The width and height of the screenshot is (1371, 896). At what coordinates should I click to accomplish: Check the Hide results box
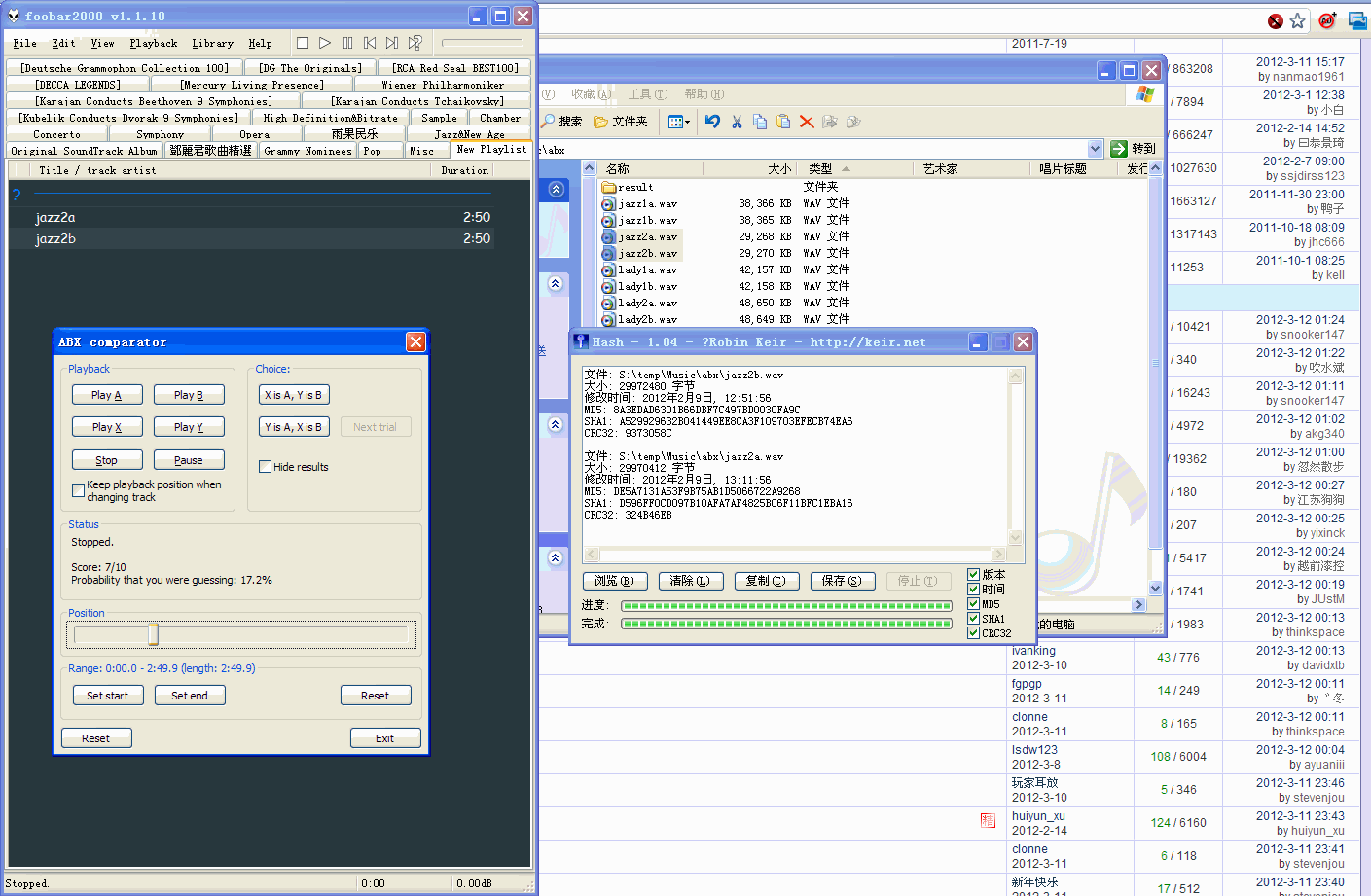pos(265,467)
